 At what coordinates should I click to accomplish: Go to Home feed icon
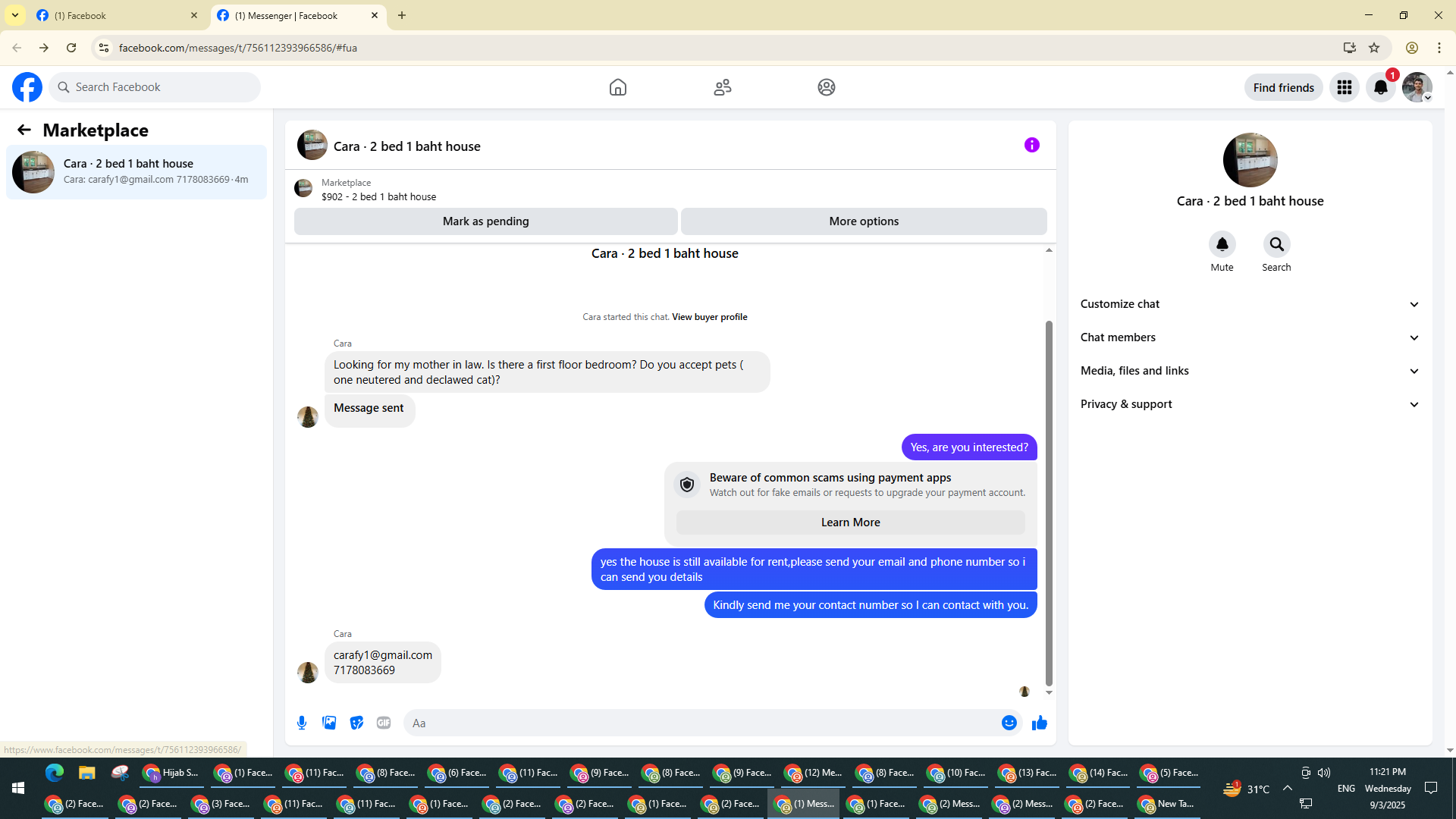pos(618,87)
